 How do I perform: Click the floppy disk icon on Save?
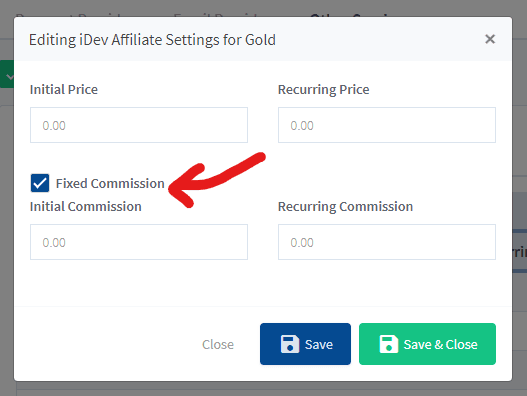[289, 344]
